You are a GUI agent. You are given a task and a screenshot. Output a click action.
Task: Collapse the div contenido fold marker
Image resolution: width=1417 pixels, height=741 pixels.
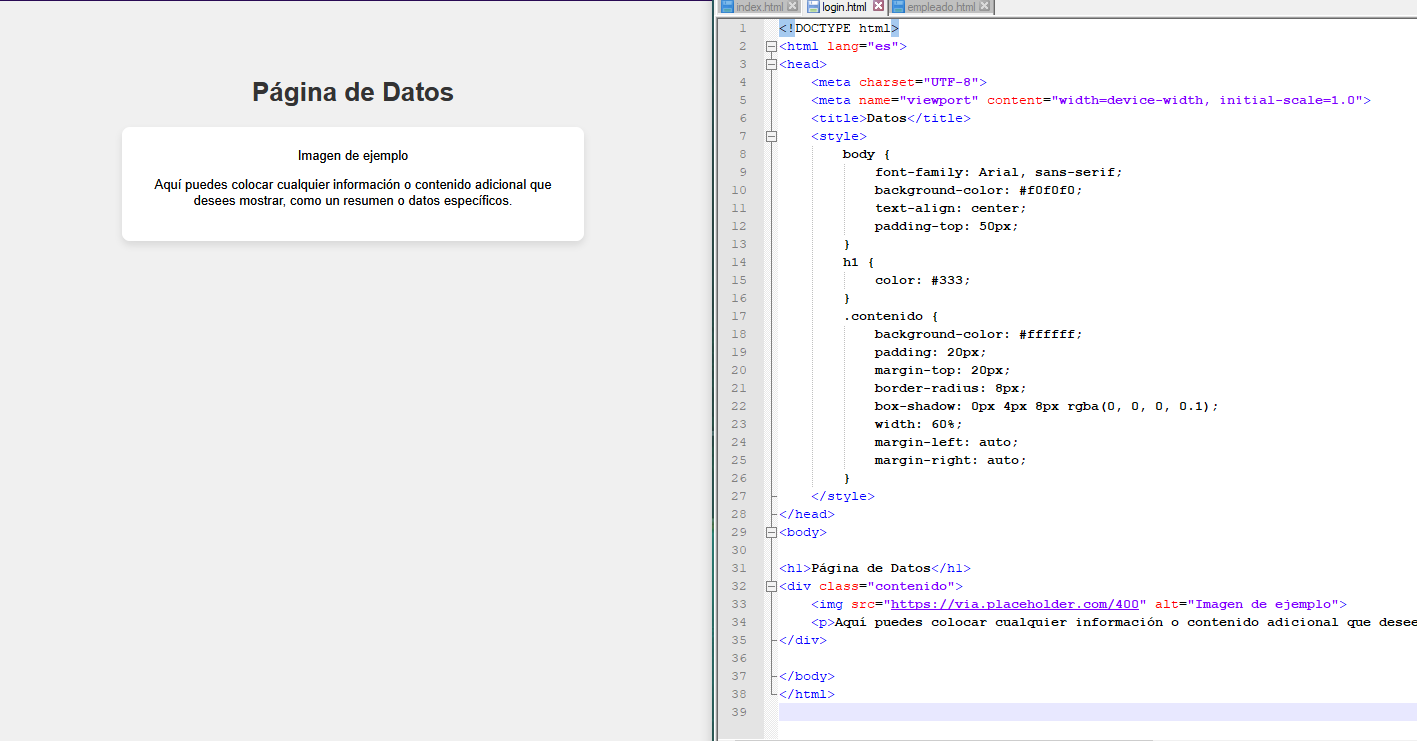click(x=771, y=586)
